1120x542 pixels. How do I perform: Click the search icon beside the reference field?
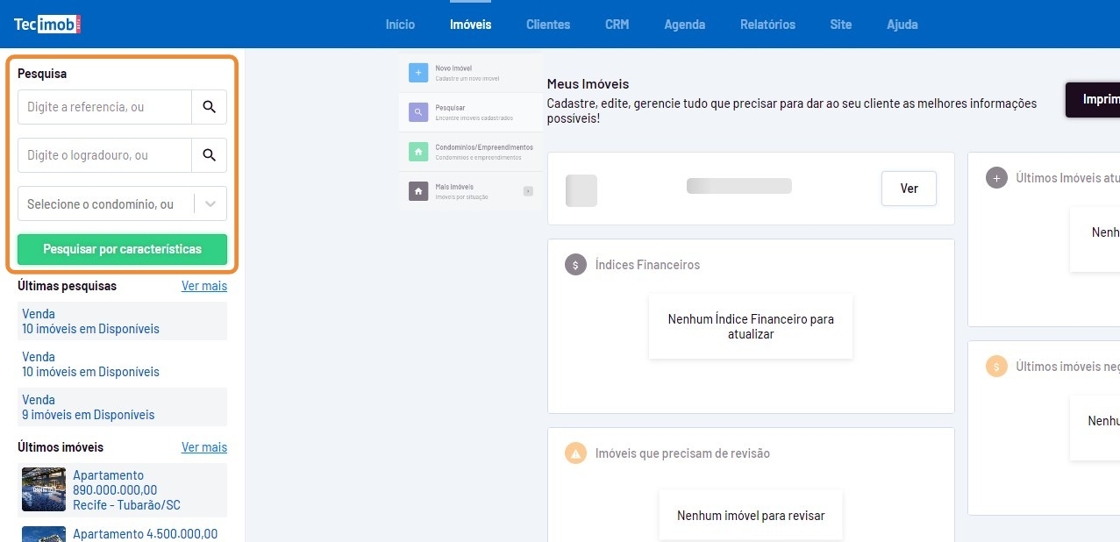click(x=209, y=107)
